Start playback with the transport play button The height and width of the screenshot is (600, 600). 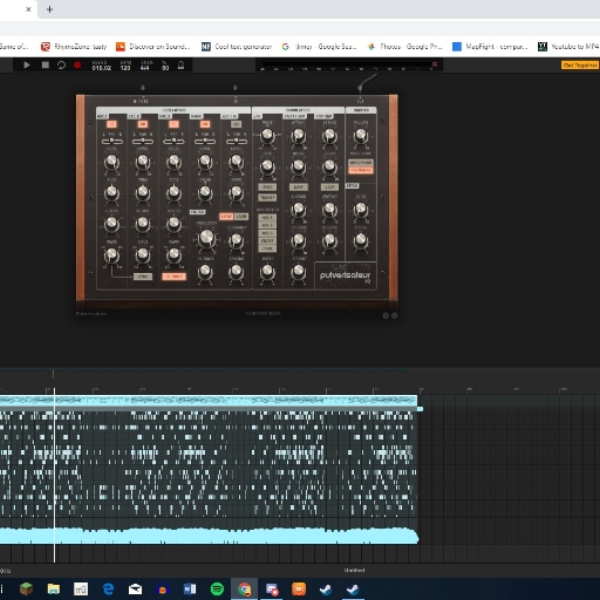[x=26, y=65]
